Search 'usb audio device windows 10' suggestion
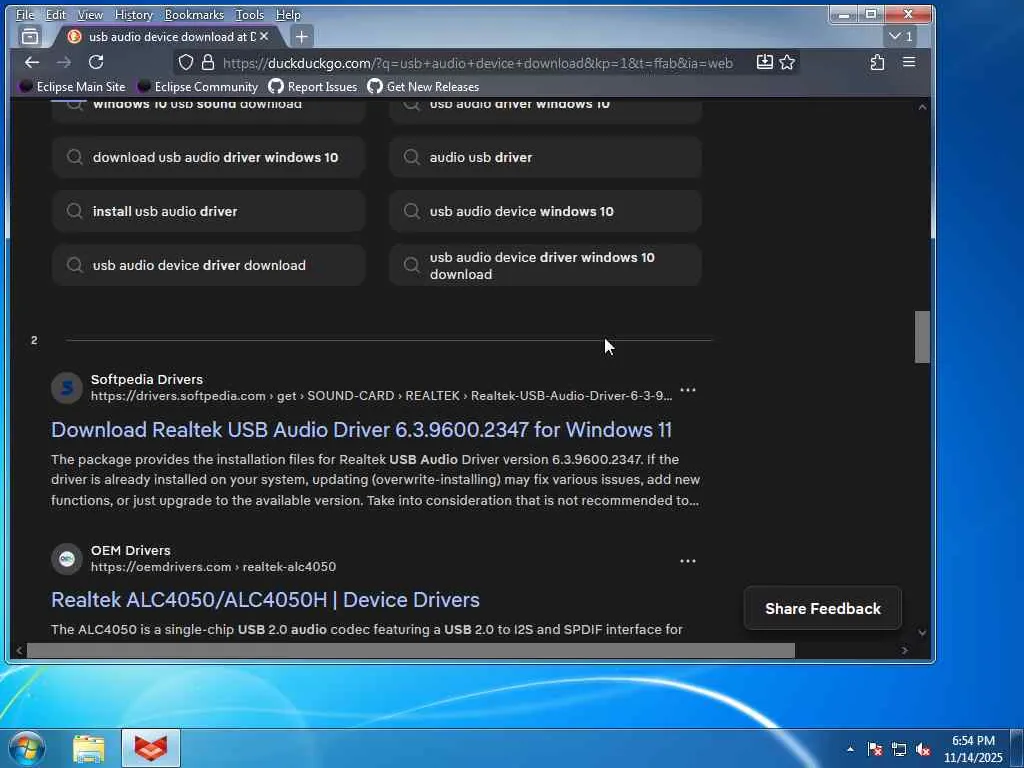The height and width of the screenshot is (768, 1024). [545, 211]
